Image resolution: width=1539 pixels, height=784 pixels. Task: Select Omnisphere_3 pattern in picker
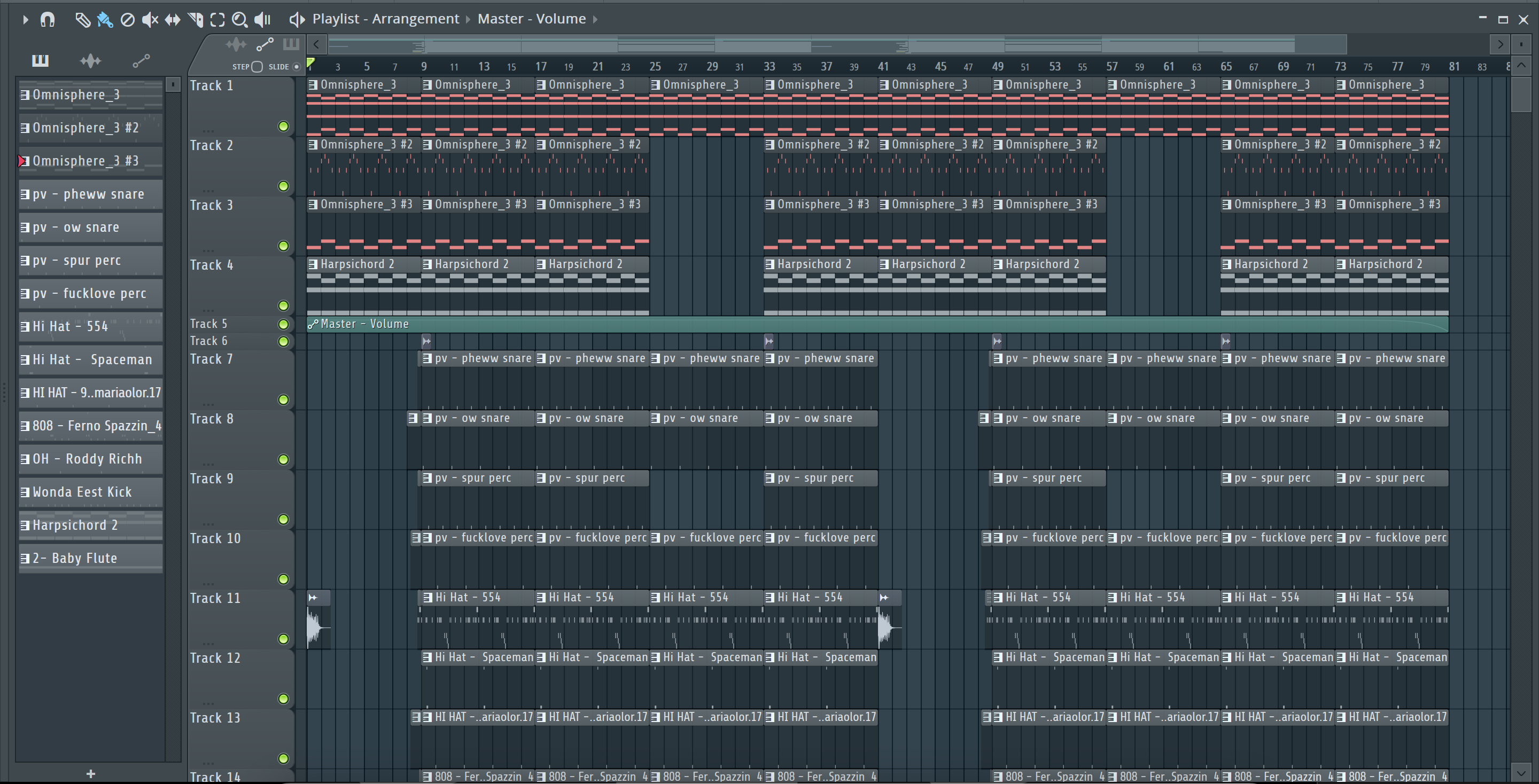click(91, 95)
